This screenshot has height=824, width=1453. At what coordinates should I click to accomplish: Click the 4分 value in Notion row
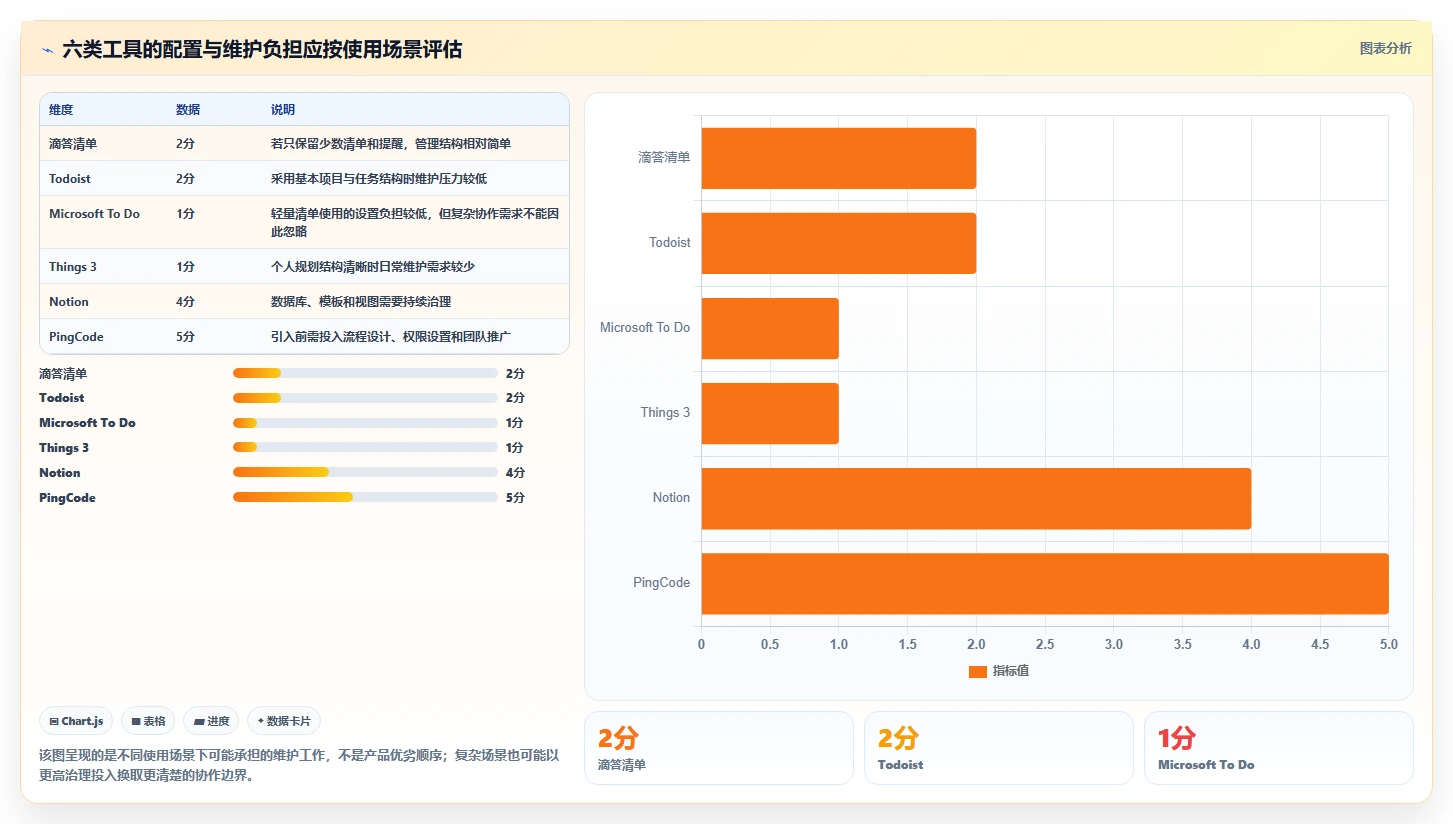[185, 302]
